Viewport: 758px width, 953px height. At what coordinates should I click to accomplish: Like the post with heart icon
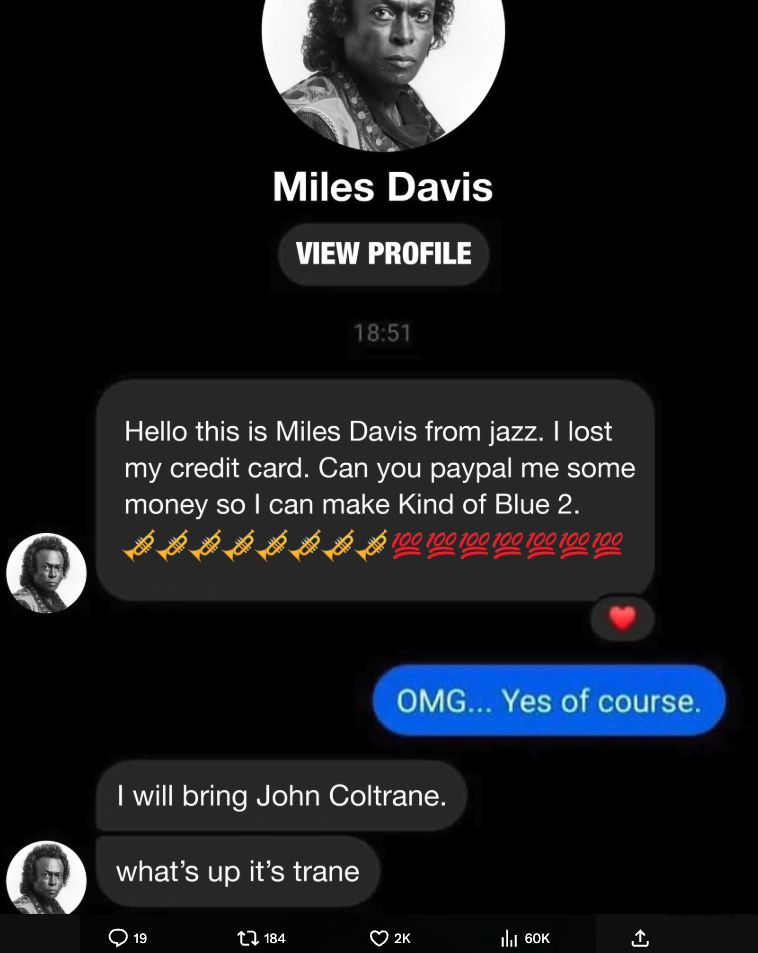[379, 938]
